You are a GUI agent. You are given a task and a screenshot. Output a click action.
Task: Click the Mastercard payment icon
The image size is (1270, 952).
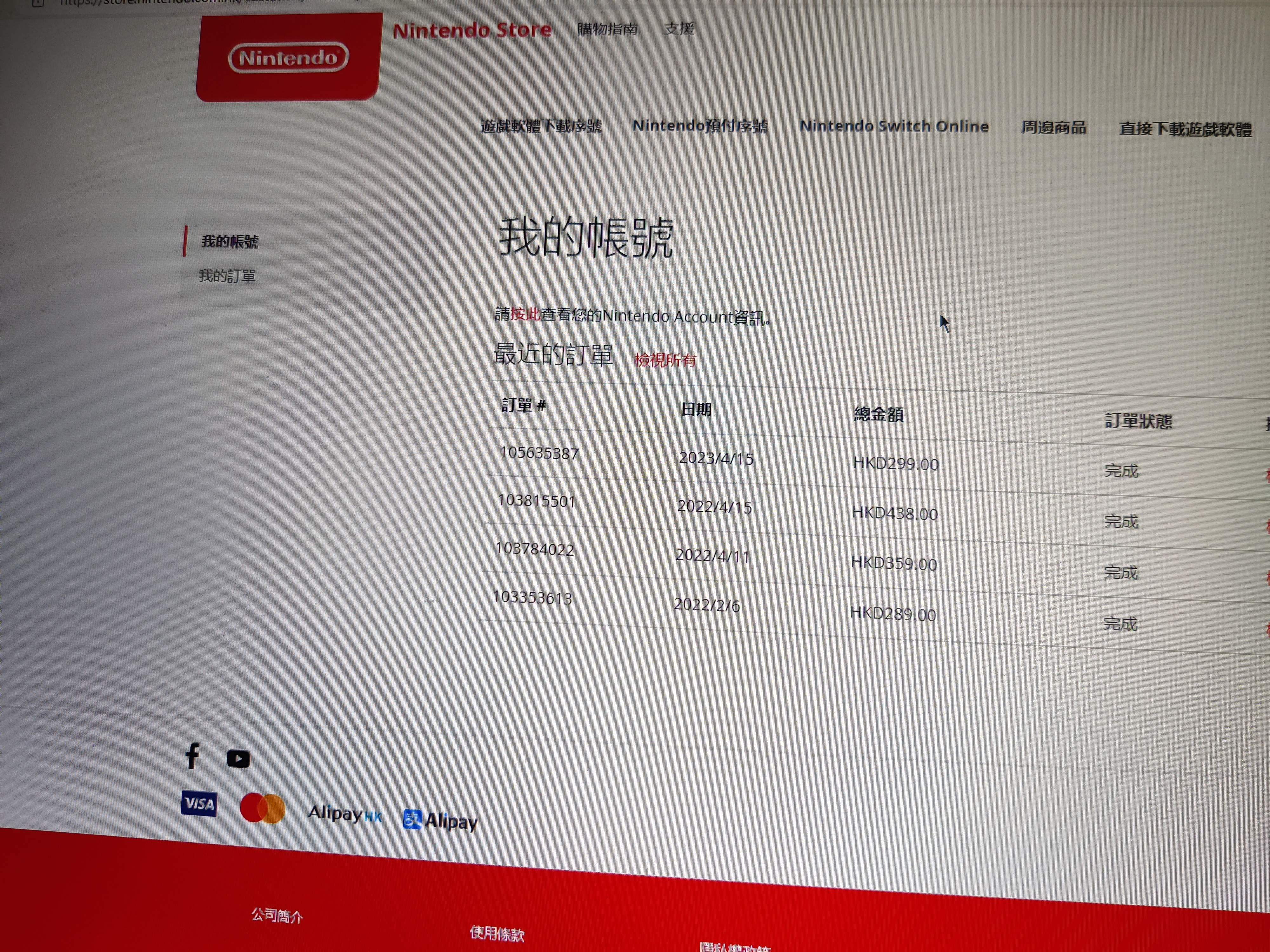pyautogui.click(x=262, y=808)
